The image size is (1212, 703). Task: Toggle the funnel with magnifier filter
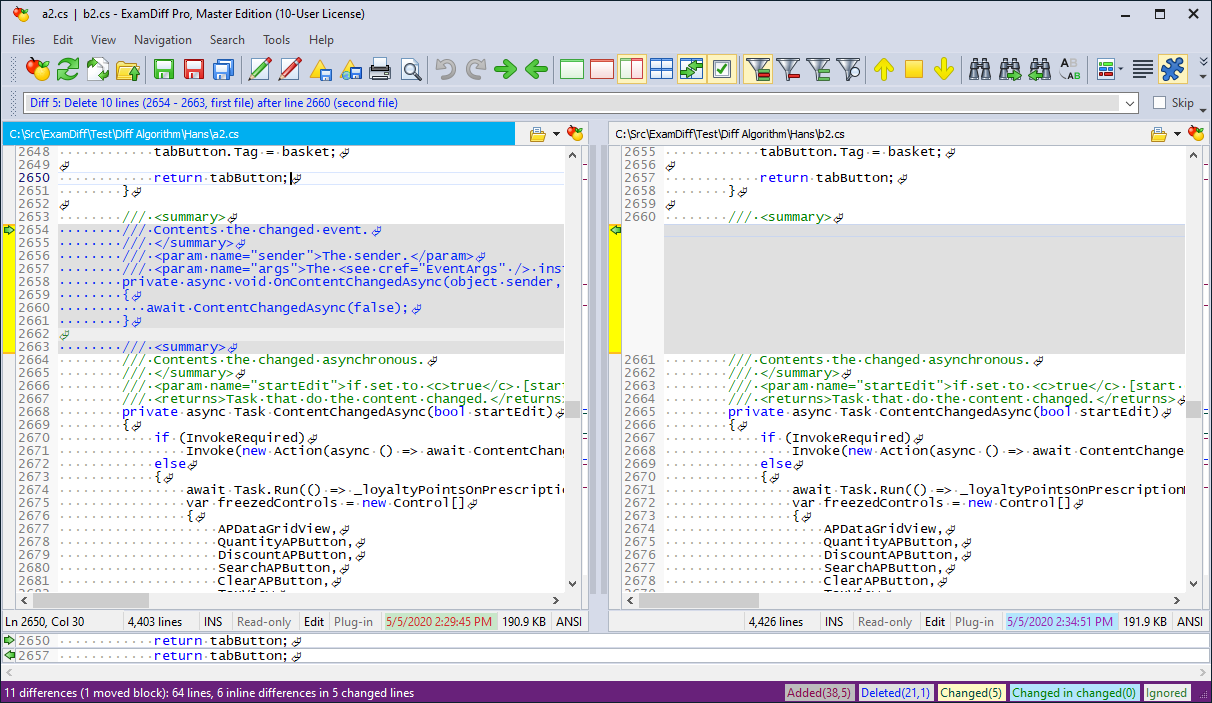coord(848,69)
